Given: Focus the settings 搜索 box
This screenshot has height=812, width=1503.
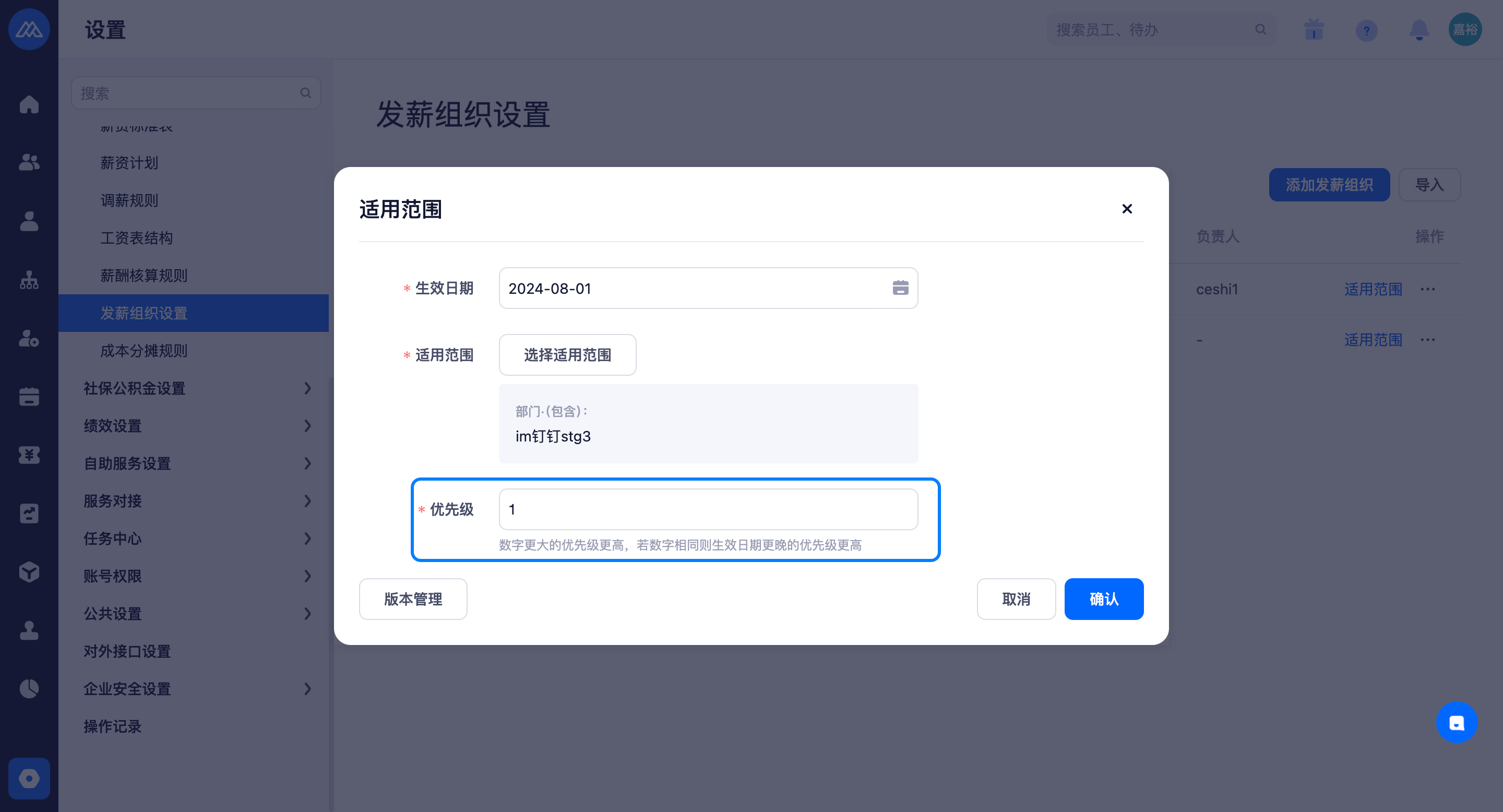Looking at the screenshot, I should click(196, 93).
